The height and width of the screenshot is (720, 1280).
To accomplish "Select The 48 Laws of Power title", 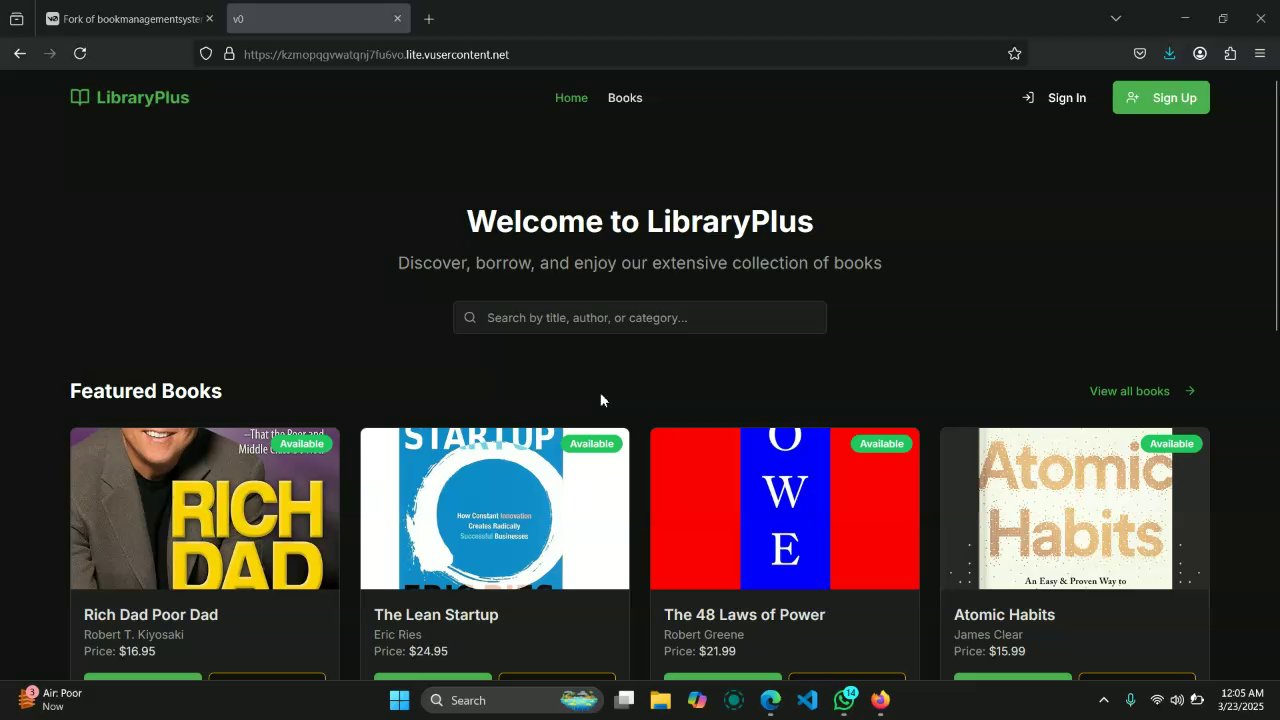I will coord(745,615).
